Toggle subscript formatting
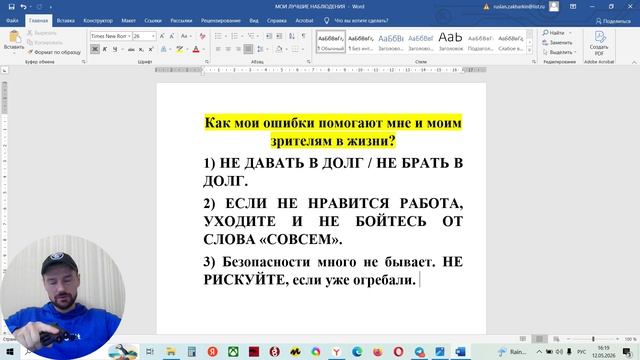Image resolution: width=640 pixels, height=360 pixels. pos(141,49)
